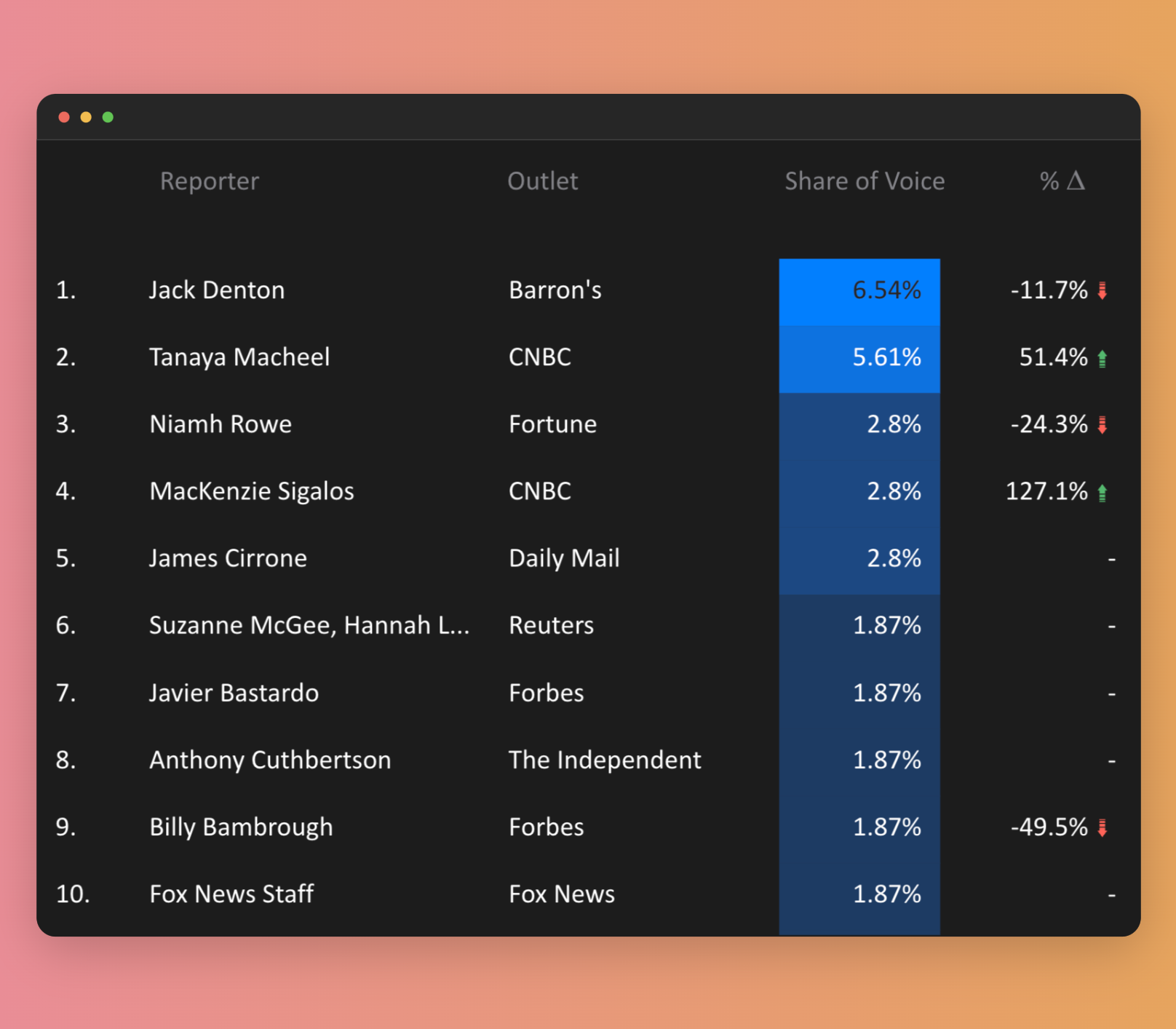Click the % delta column header
1176x1029 pixels.
(x=1062, y=181)
